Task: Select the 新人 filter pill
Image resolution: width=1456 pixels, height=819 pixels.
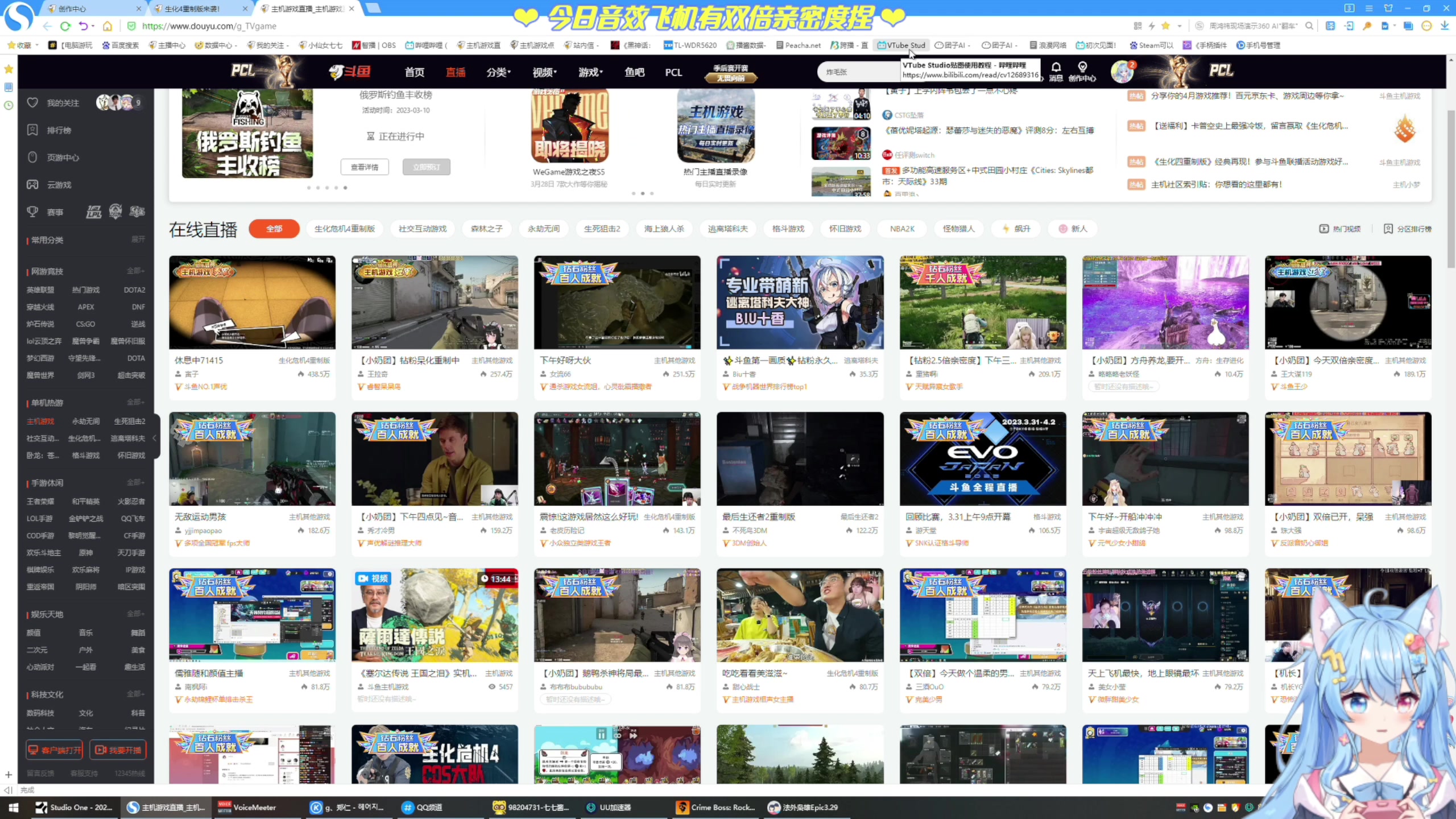Action: 1073,229
